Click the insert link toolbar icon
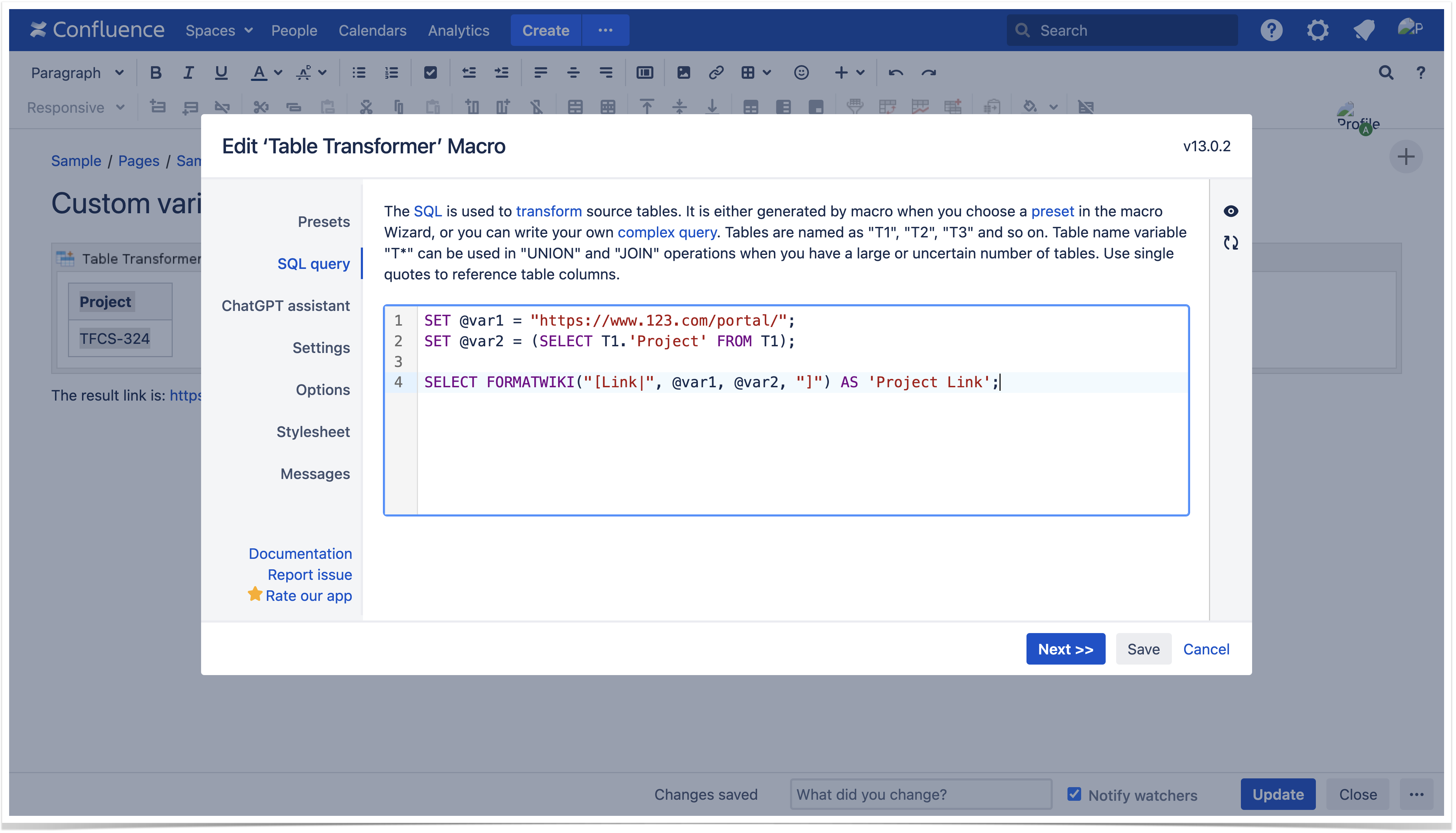The width and height of the screenshot is (1456, 833). [716, 73]
